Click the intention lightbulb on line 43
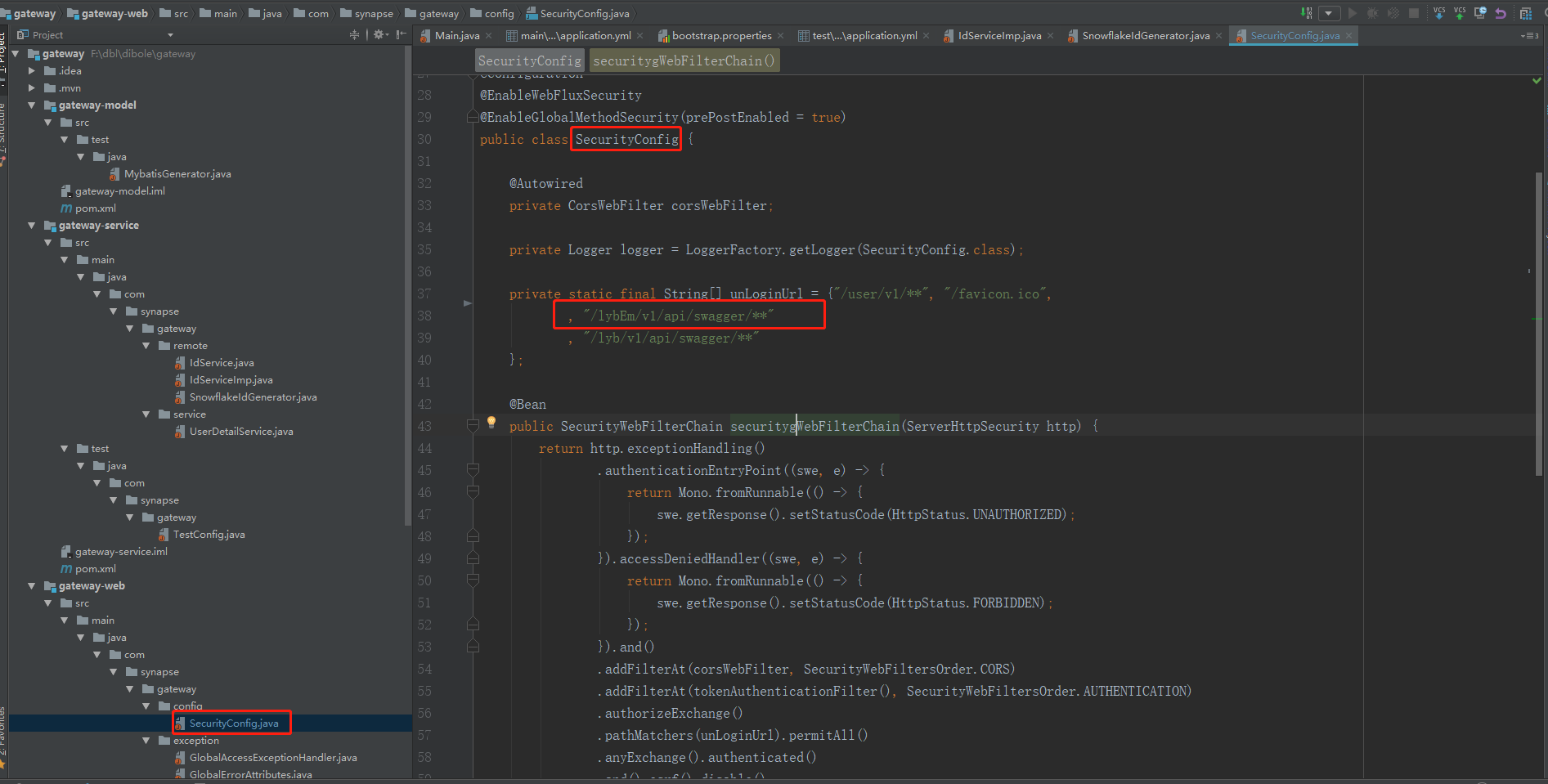The height and width of the screenshot is (784, 1548). point(491,422)
